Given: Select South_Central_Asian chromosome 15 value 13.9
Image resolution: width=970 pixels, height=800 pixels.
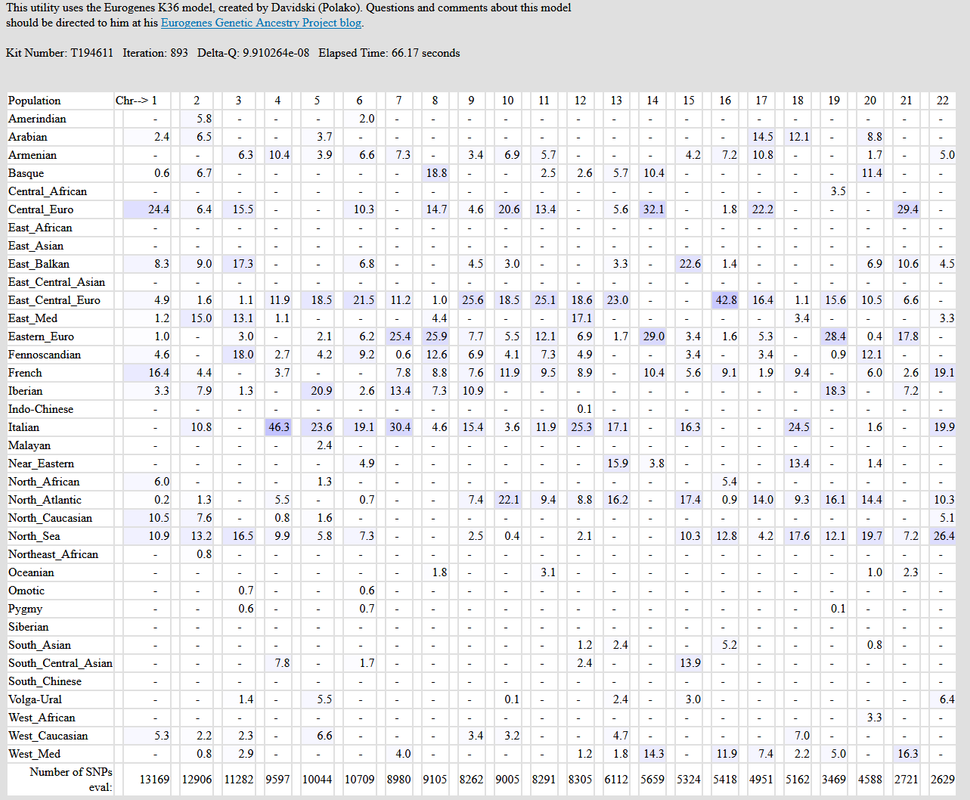Looking at the screenshot, I should click(x=690, y=663).
